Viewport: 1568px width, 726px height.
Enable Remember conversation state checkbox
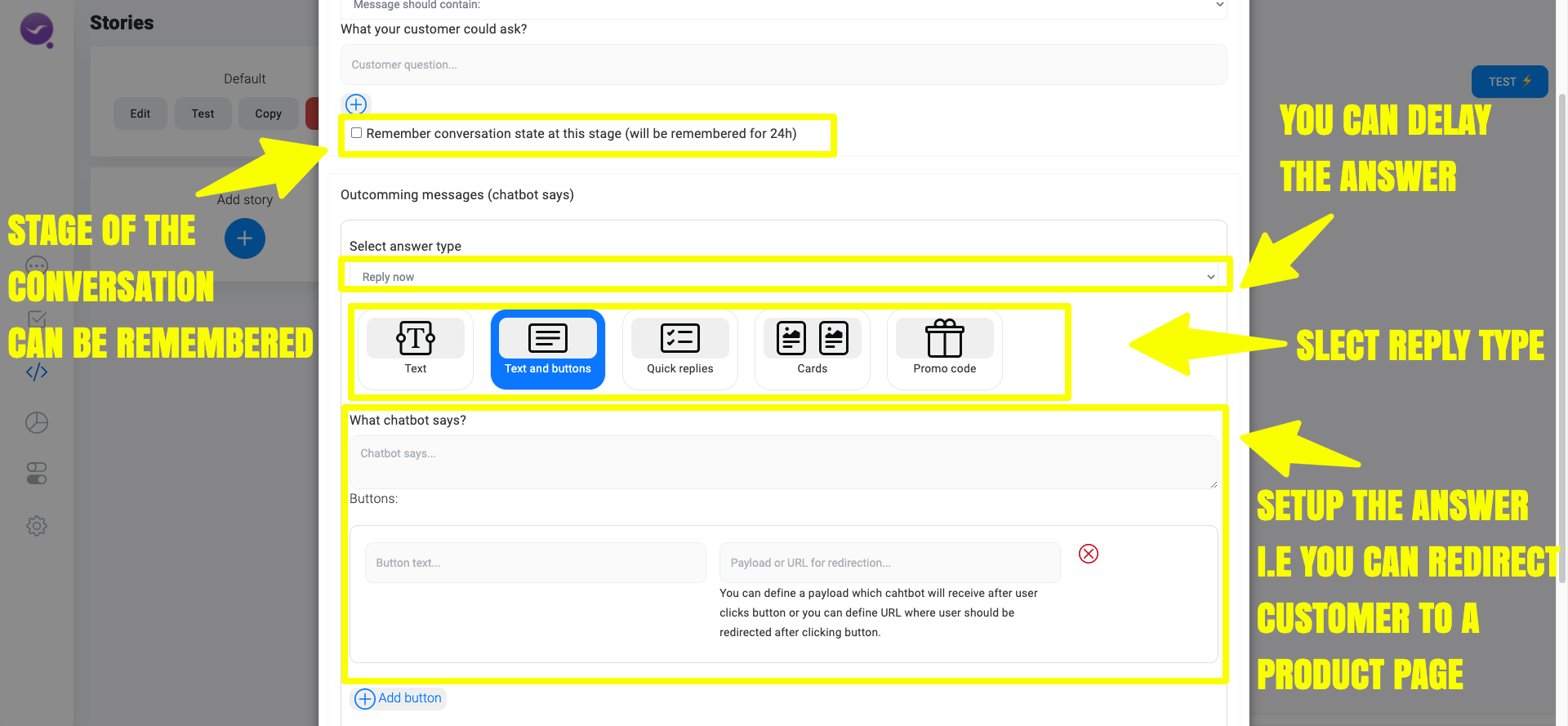click(x=357, y=133)
